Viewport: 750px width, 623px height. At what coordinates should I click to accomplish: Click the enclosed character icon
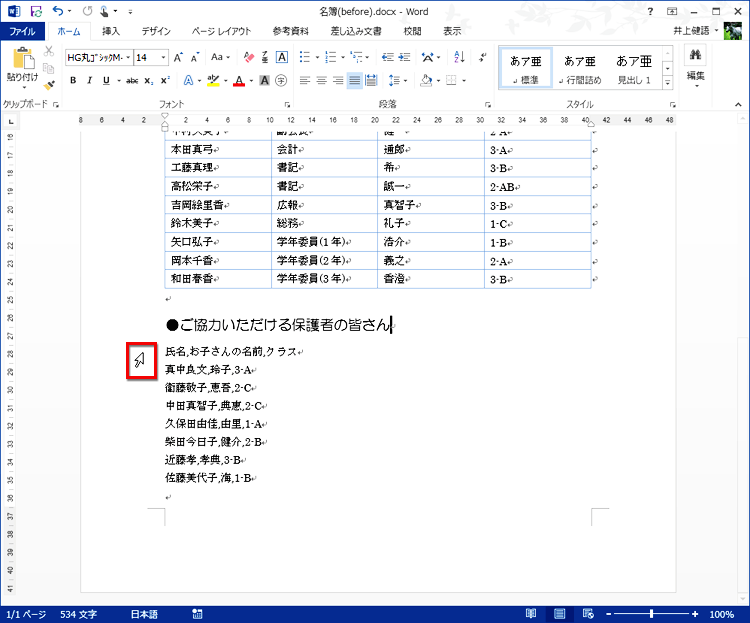(x=281, y=80)
